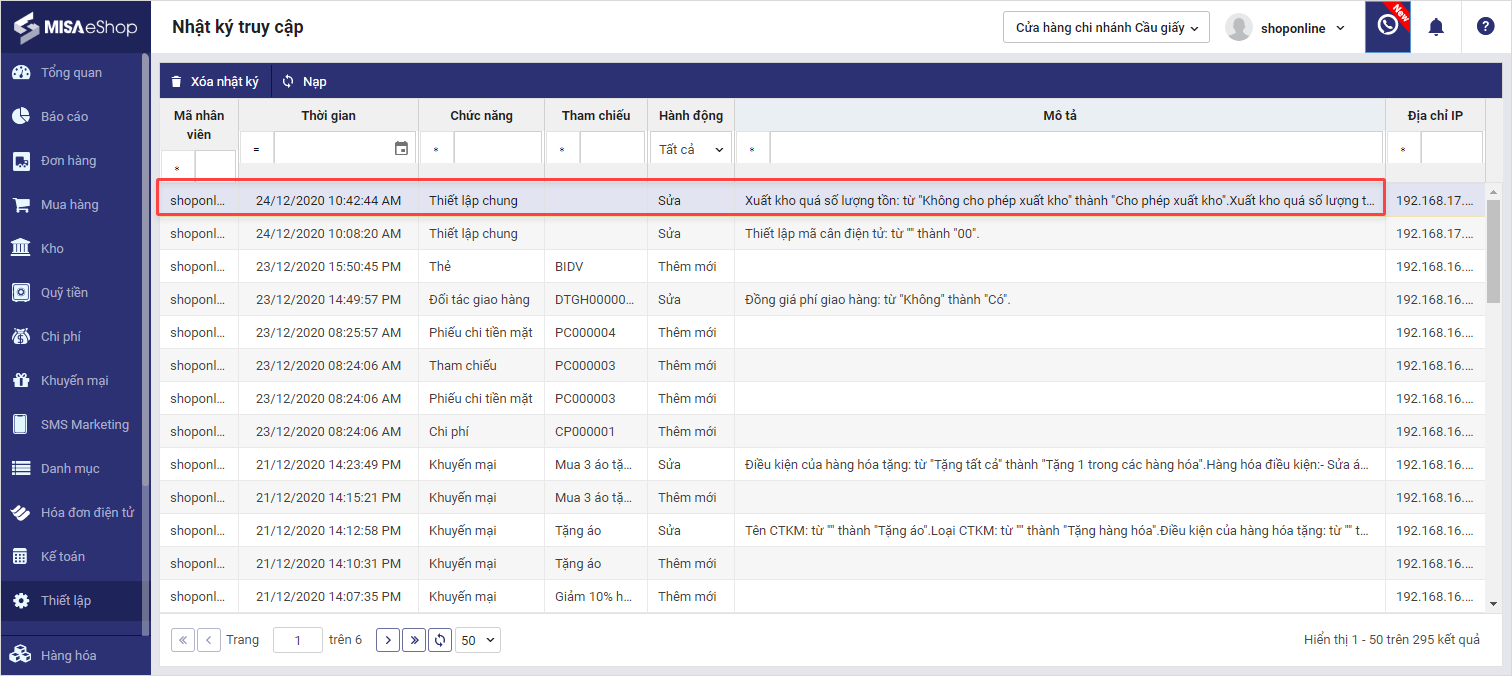
Task: Click the table's vertical scrollbar down arrow
Action: (x=1493, y=603)
